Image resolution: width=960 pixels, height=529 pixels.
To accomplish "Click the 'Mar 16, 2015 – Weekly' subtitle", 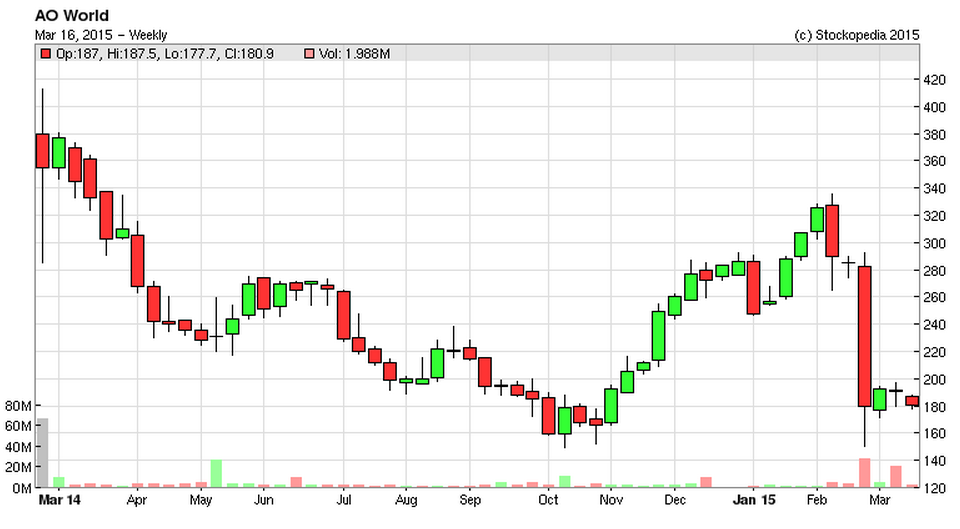I will click(100, 35).
